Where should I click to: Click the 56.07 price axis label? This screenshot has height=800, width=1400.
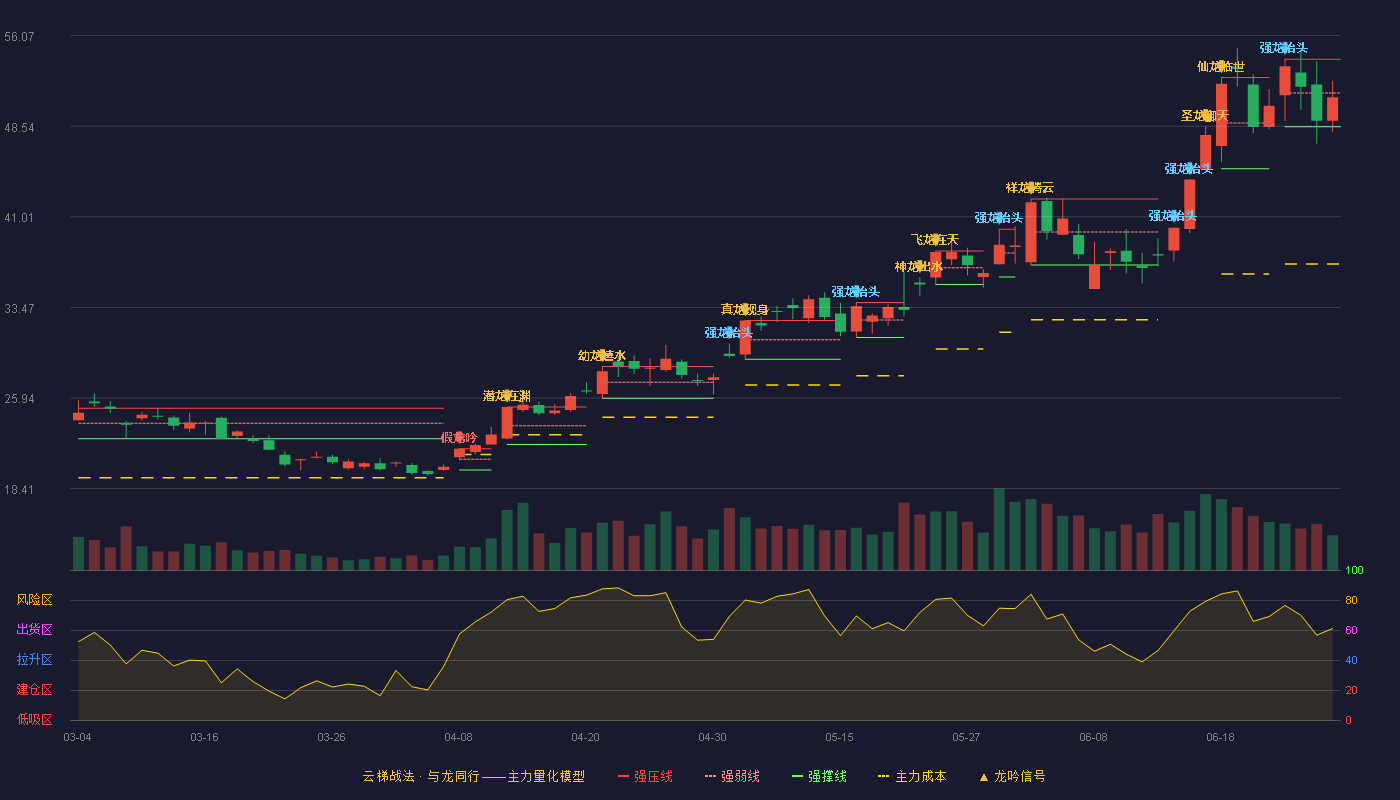(x=19, y=37)
